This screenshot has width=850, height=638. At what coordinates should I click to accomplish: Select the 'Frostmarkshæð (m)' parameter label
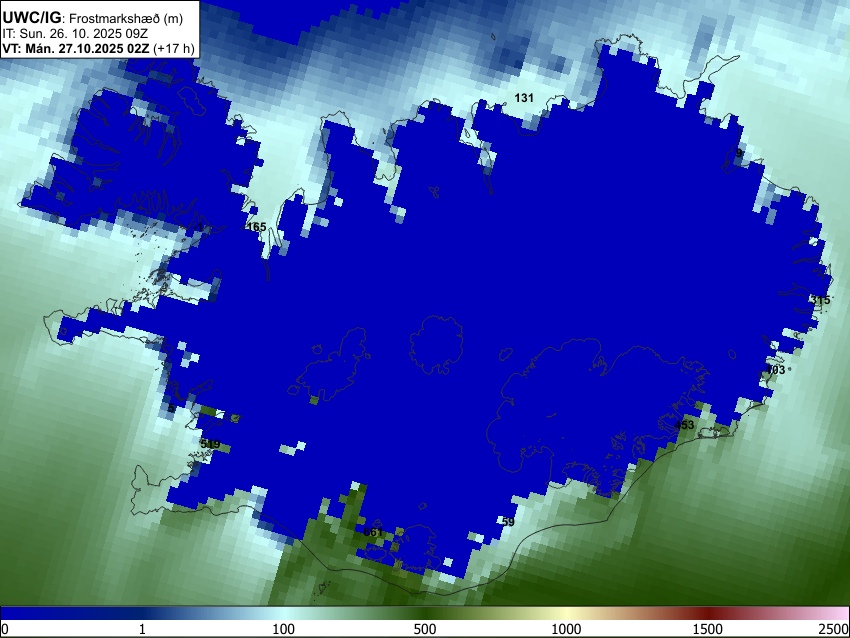[126, 18]
